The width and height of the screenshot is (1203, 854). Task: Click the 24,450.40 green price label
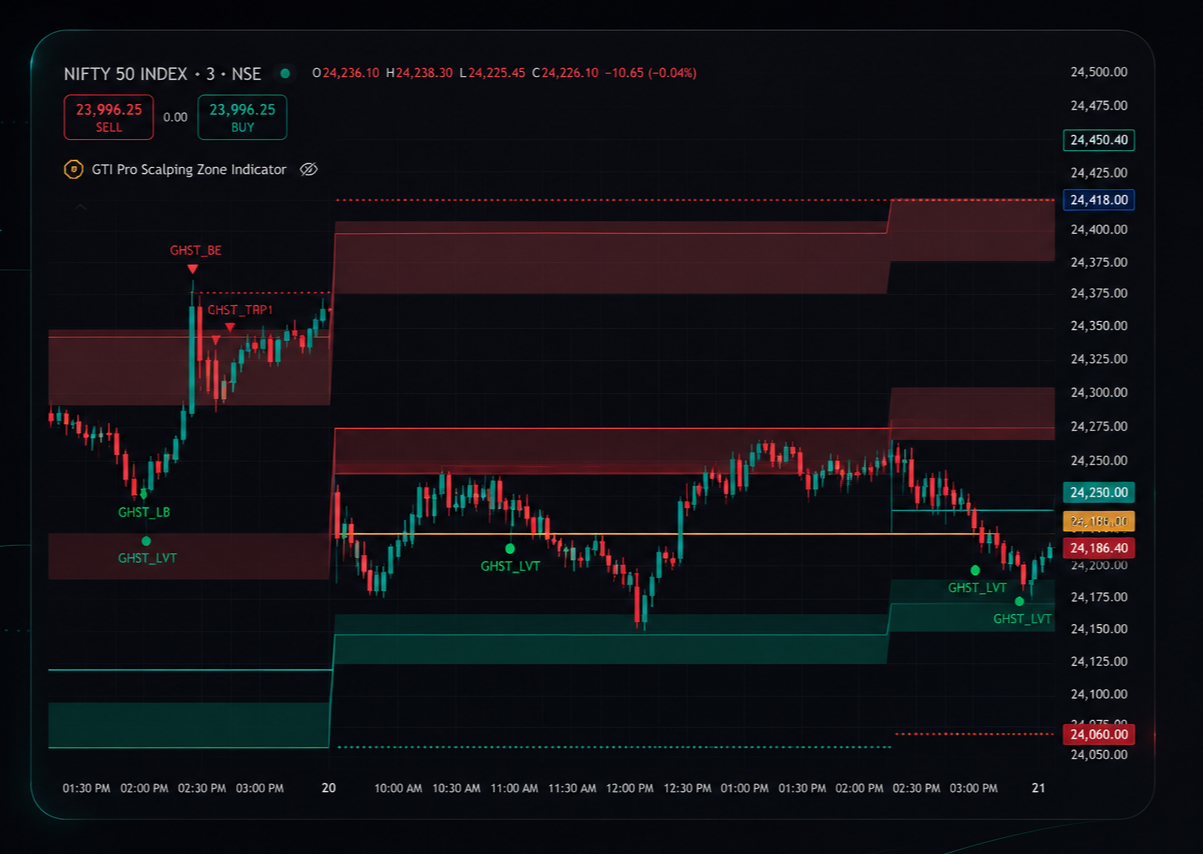[1099, 140]
